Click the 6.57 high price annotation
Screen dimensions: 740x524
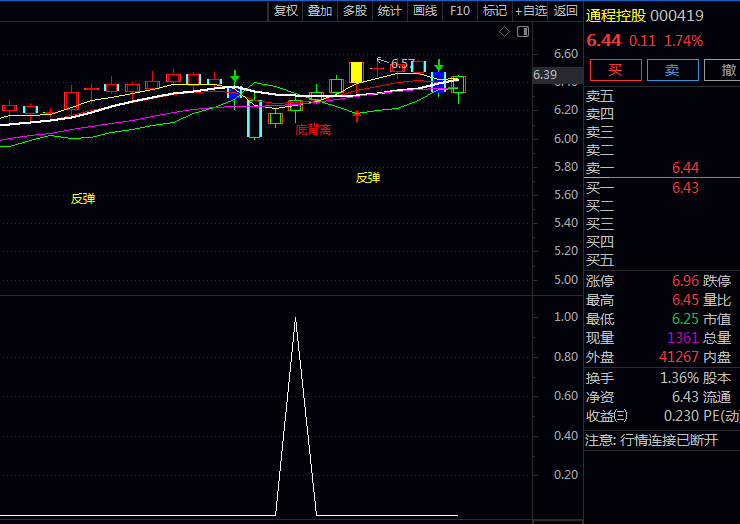pyautogui.click(x=400, y=63)
